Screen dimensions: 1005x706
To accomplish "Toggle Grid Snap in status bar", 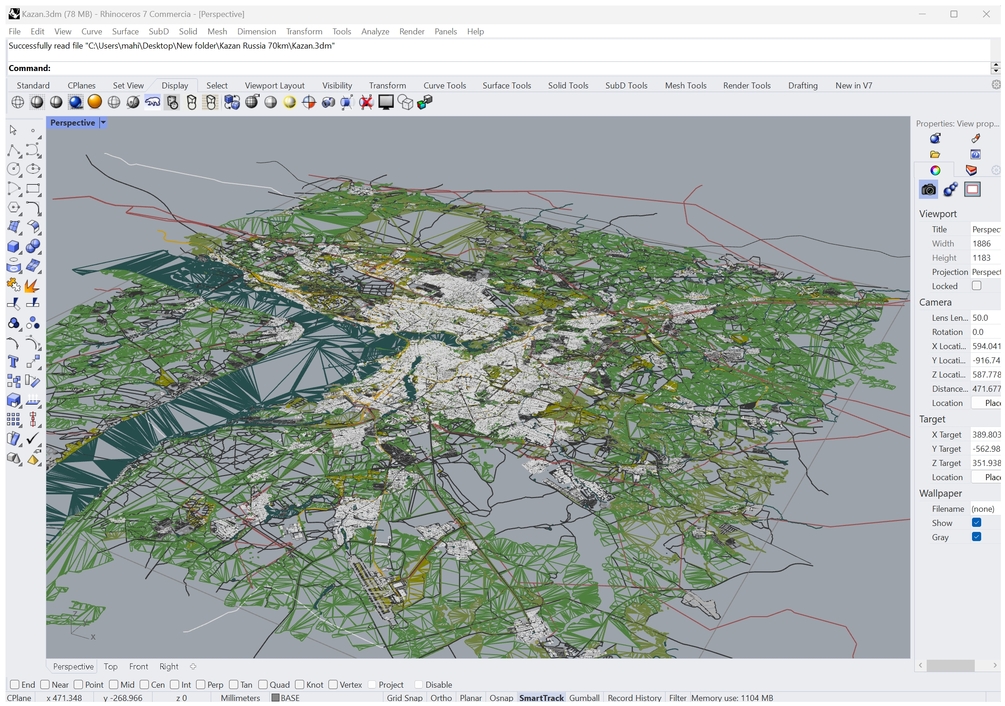I will coord(404,698).
